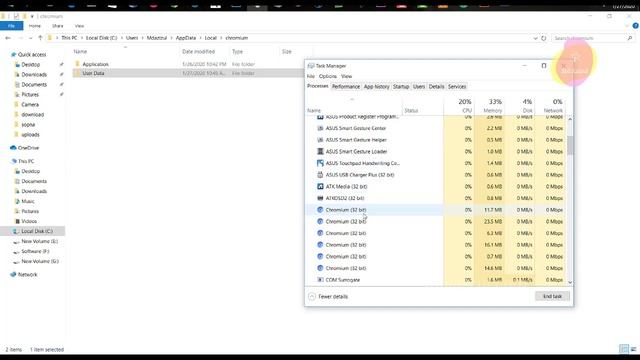Sort Explorer files by Date modified
The width and height of the screenshot is (640, 360).
198,52
